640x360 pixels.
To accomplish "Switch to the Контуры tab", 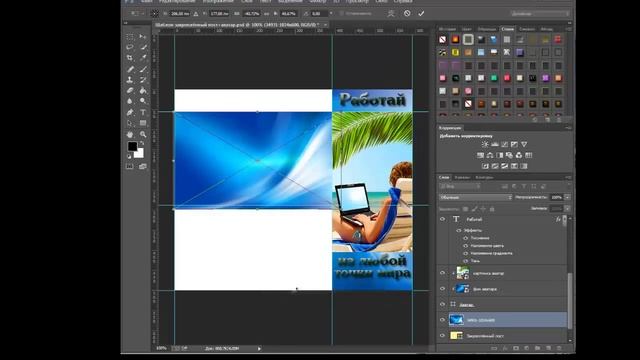I will (x=484, y=178).
